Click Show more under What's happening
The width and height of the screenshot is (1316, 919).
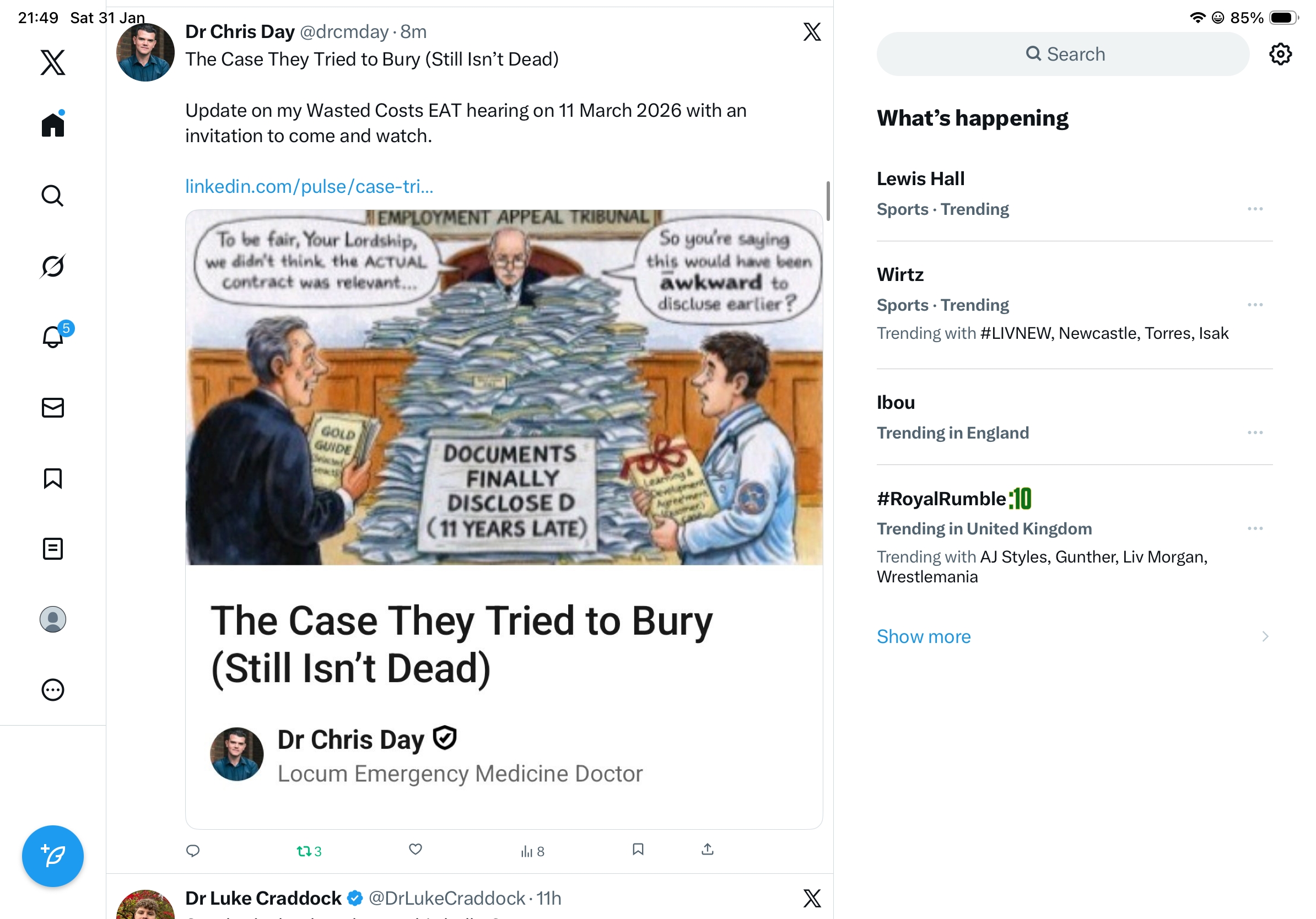click(924, 636)
